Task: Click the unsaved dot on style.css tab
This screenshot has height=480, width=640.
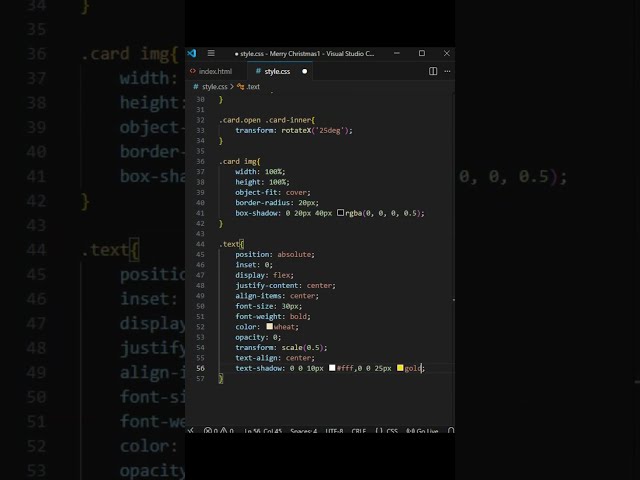Action: (304, 71)
